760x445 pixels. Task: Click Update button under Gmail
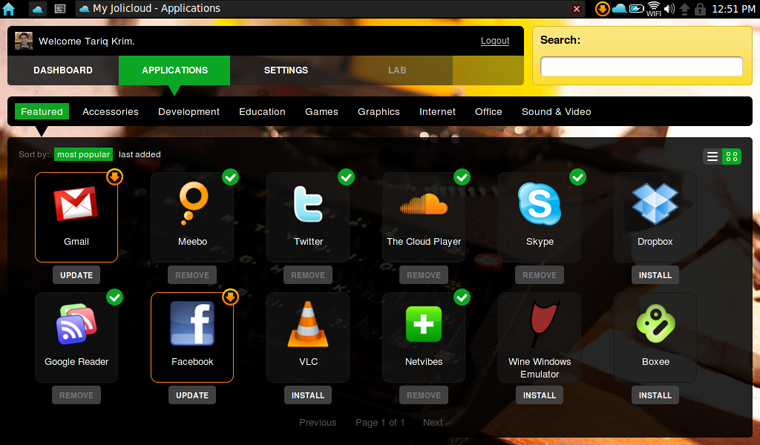coord(77,275)
